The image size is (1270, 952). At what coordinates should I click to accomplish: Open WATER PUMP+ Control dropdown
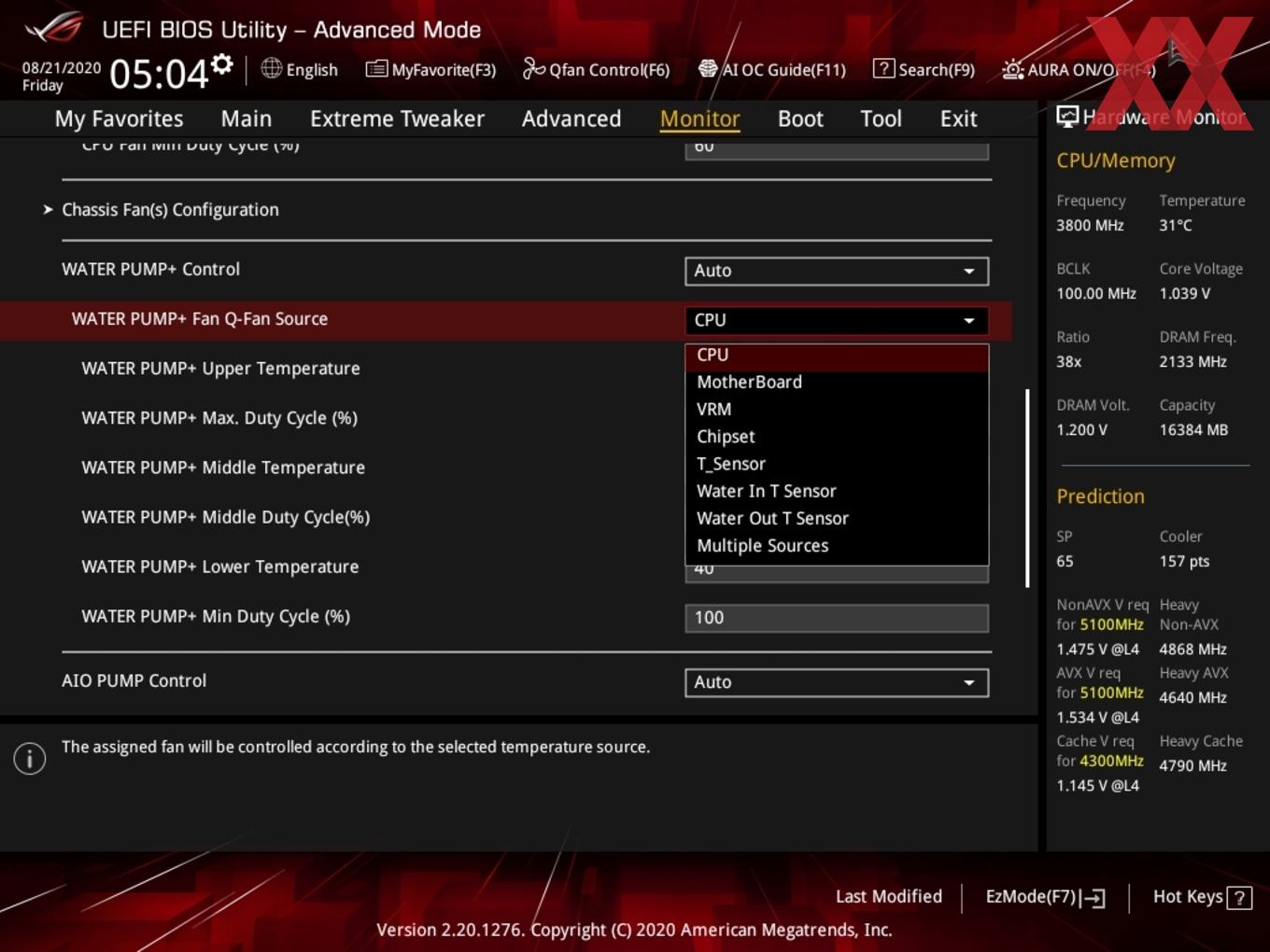tap(837, 271)
